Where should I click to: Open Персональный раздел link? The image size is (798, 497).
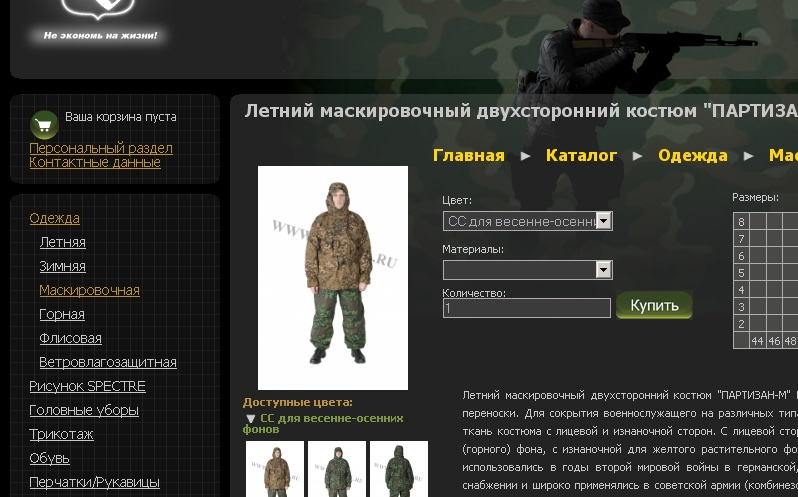tap(101, 148)
